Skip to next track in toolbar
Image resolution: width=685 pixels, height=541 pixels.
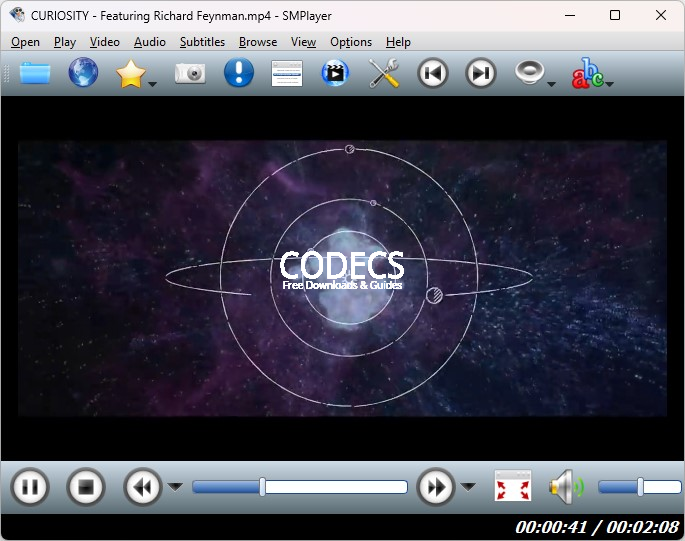481,73
